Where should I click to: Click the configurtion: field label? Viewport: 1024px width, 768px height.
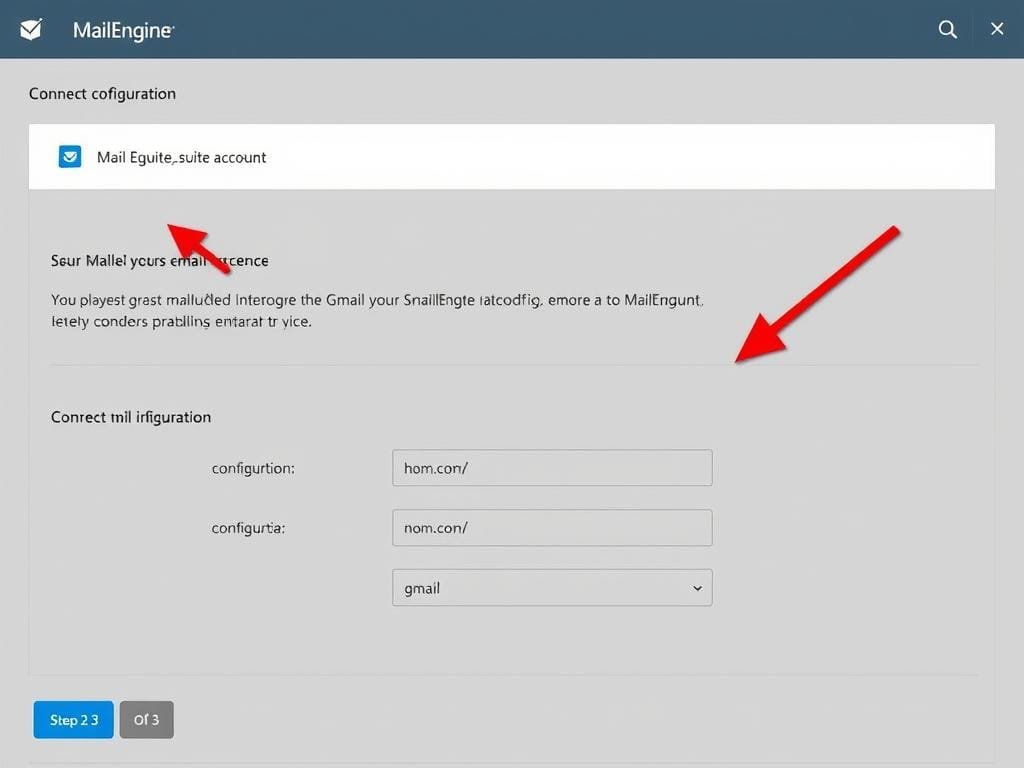pyautogui.click(x=253, y=468)
